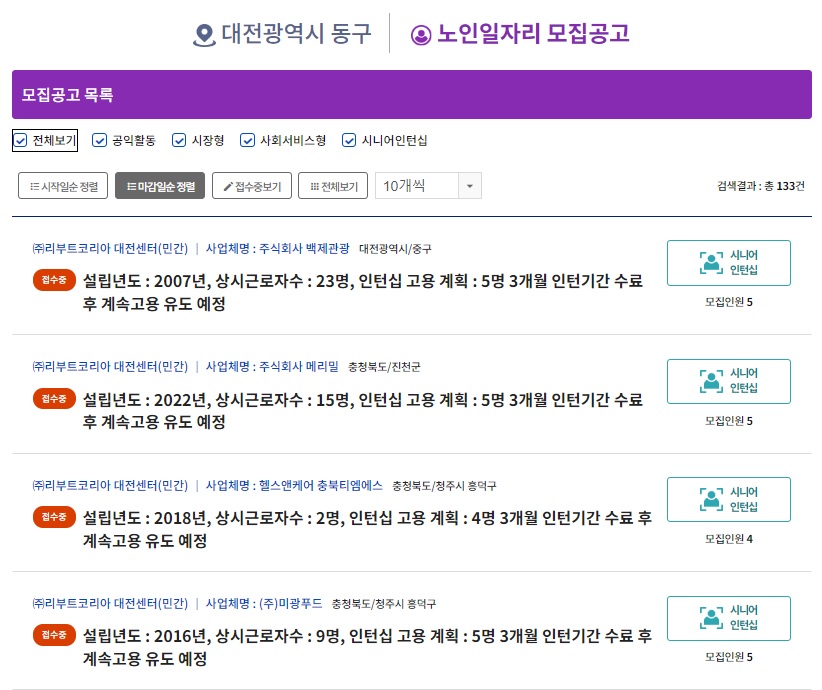Sort by 마감일순 정렬
Screen dimensions: 822x690
pyautogui.click(x=160, y=186)
